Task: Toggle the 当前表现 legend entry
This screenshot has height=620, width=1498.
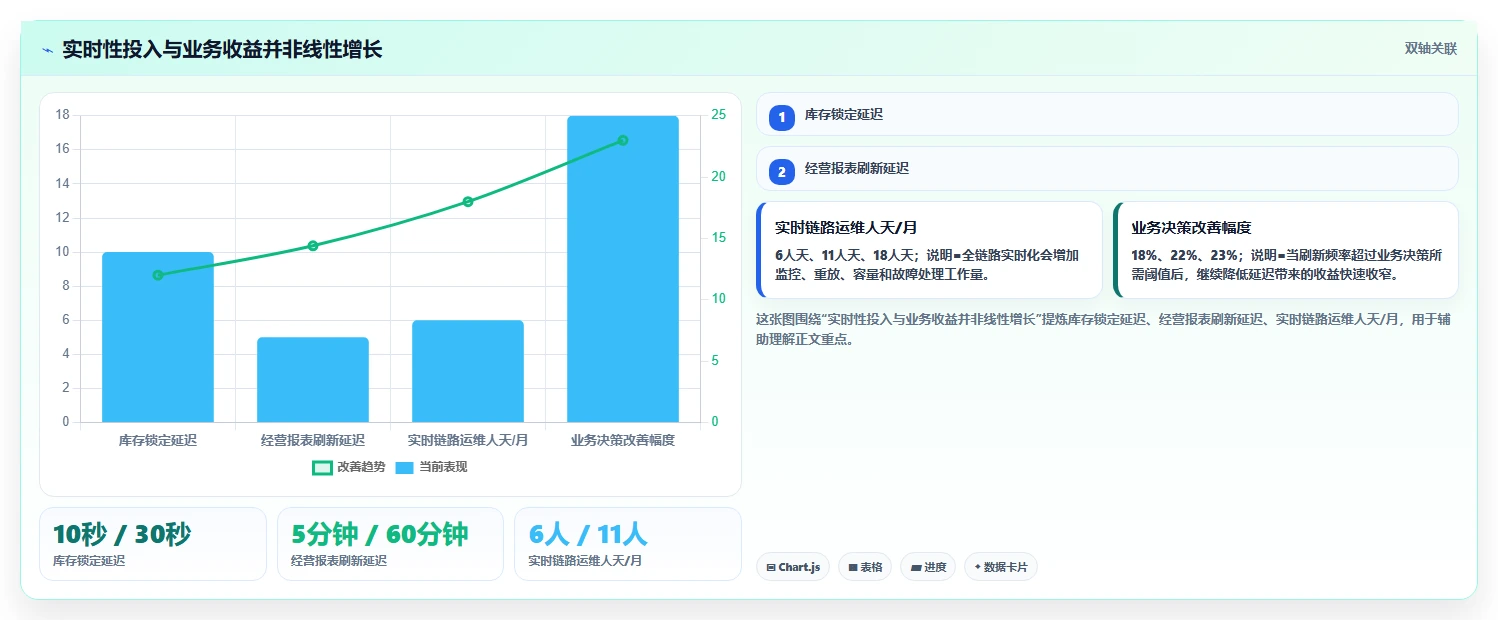Action: click(x=431, y=467)
